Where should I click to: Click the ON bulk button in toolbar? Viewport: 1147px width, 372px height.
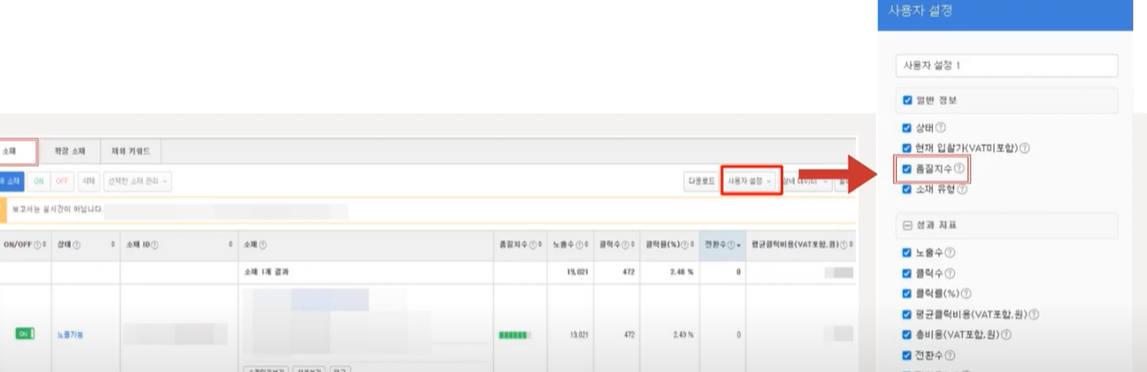40,181
